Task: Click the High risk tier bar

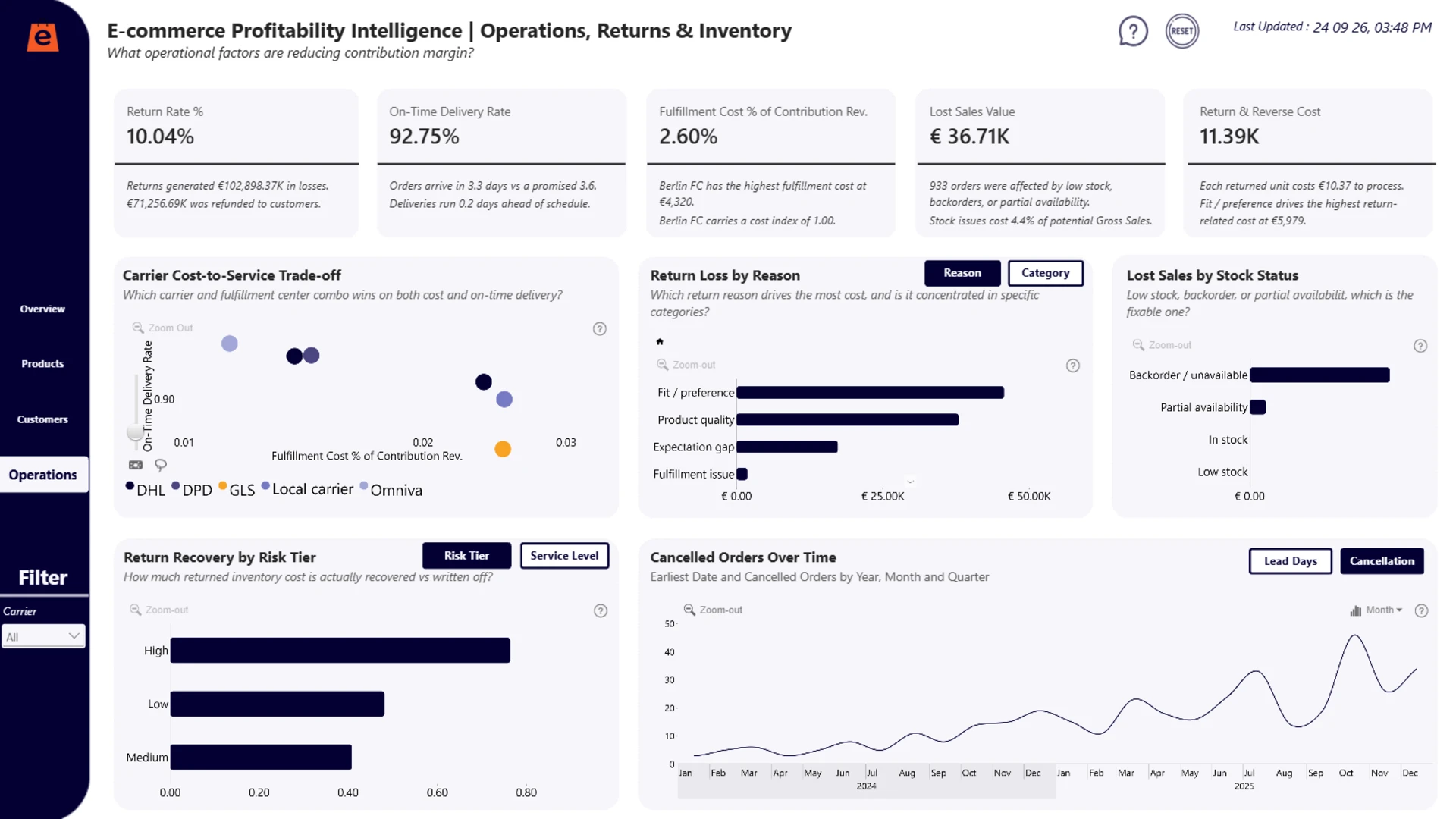Action: pos(340,651)
